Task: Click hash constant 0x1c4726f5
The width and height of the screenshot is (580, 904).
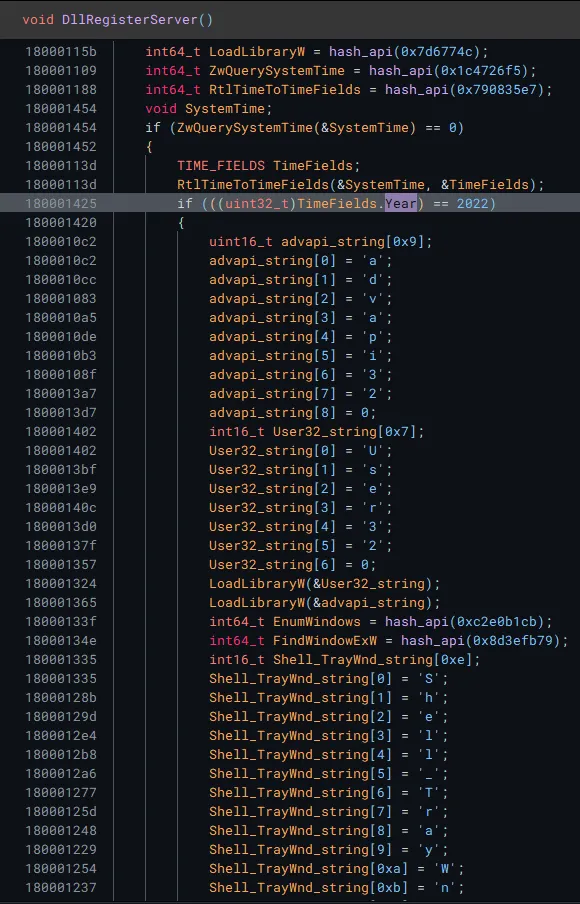Action: click(x=480, y=71)
